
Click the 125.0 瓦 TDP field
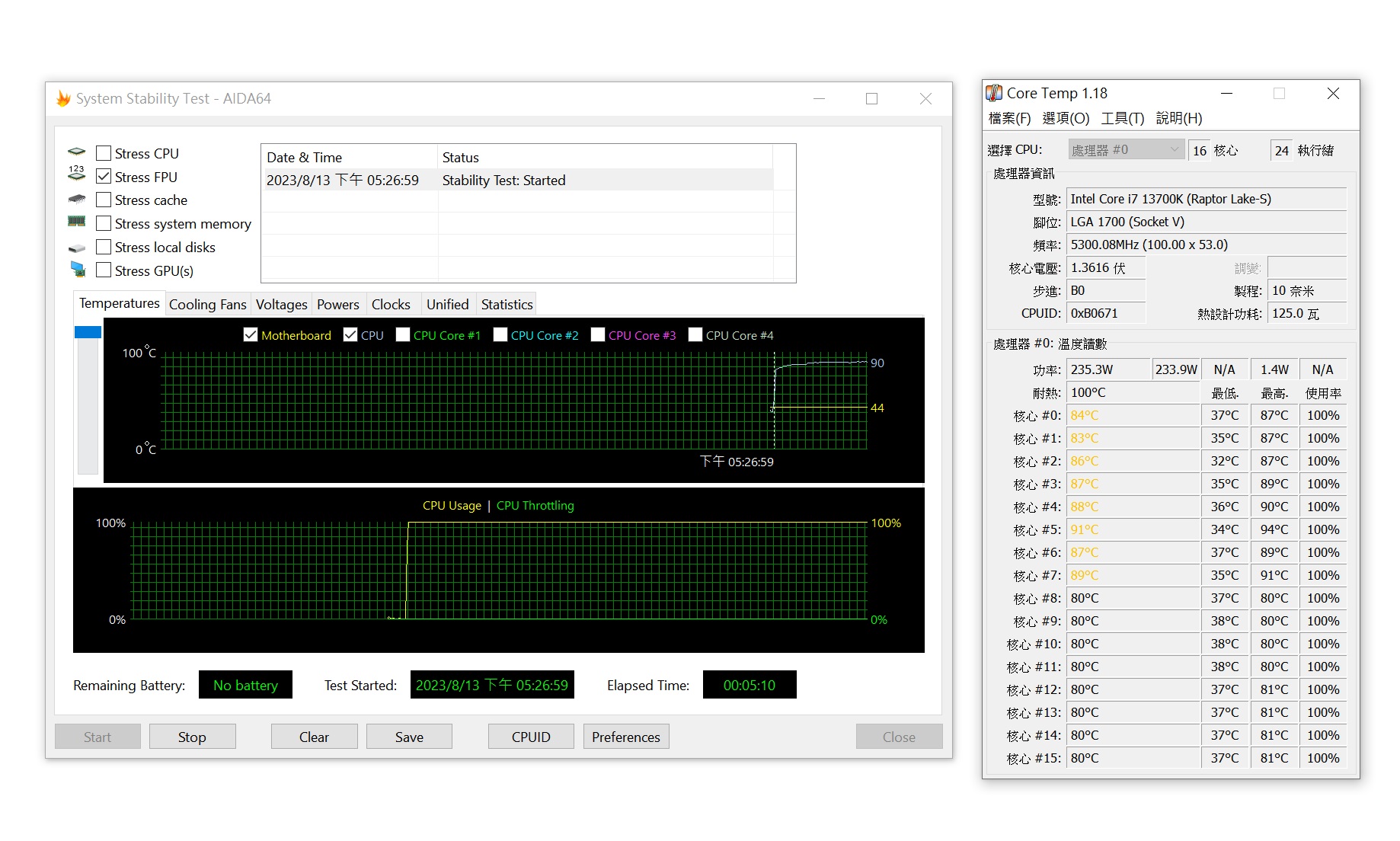pyautogui.click(x=1307, y=313)
